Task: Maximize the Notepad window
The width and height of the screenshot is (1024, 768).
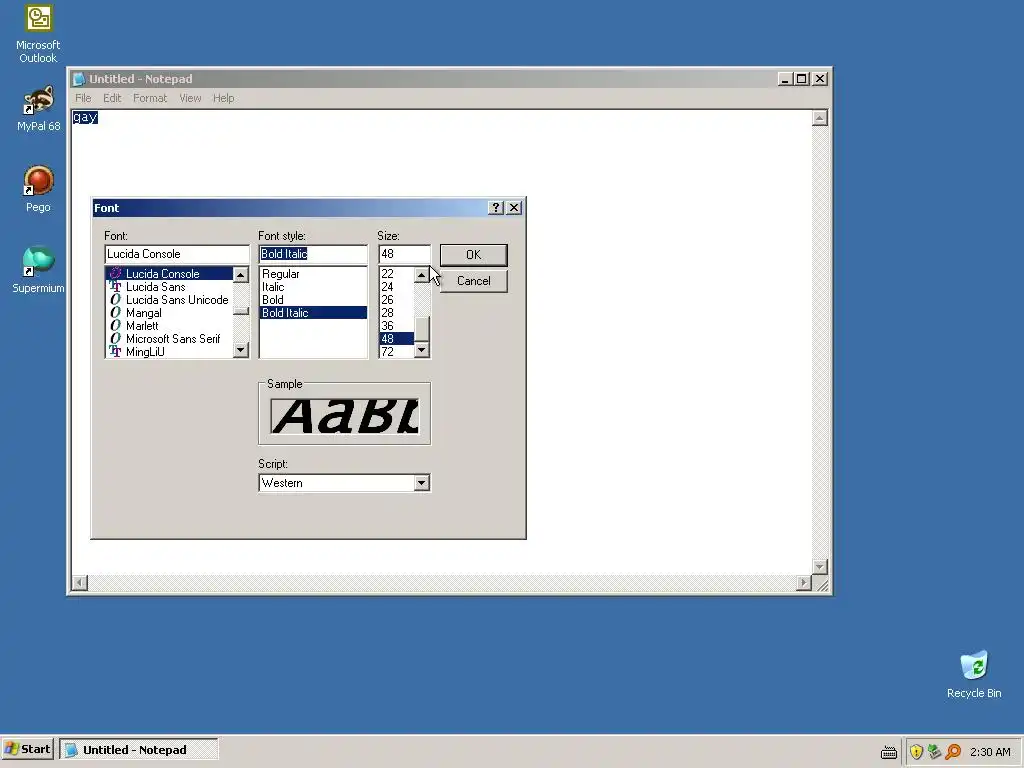Action: 802,79
